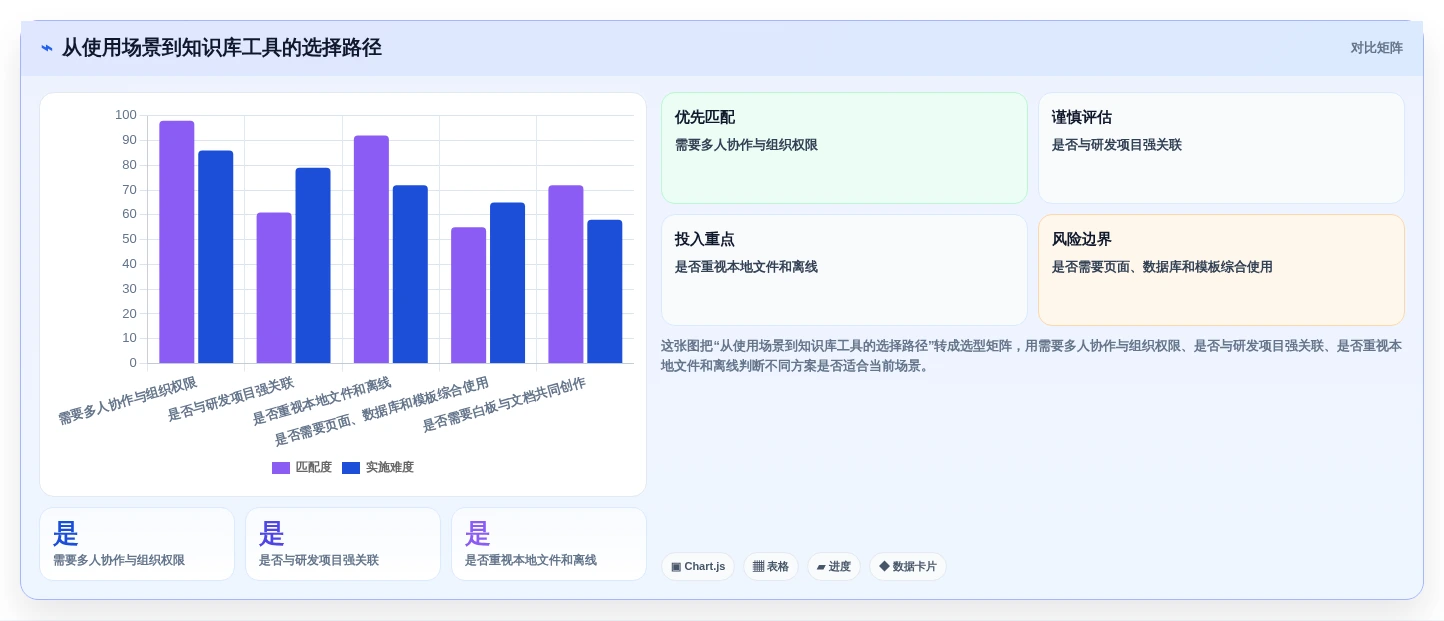Toggle the 实施难度 legend entry
The image size is (1444, 621).
tap(378, 467)
